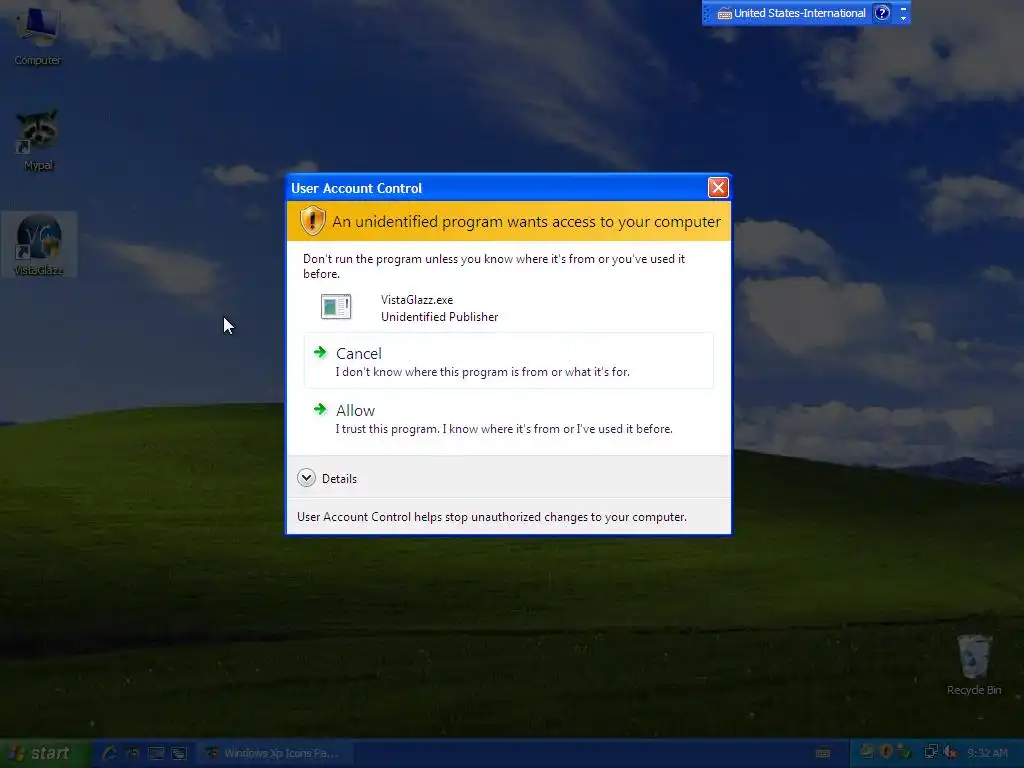Select the Recycle Bin icon
The image size is (1024, 768).
974,664
